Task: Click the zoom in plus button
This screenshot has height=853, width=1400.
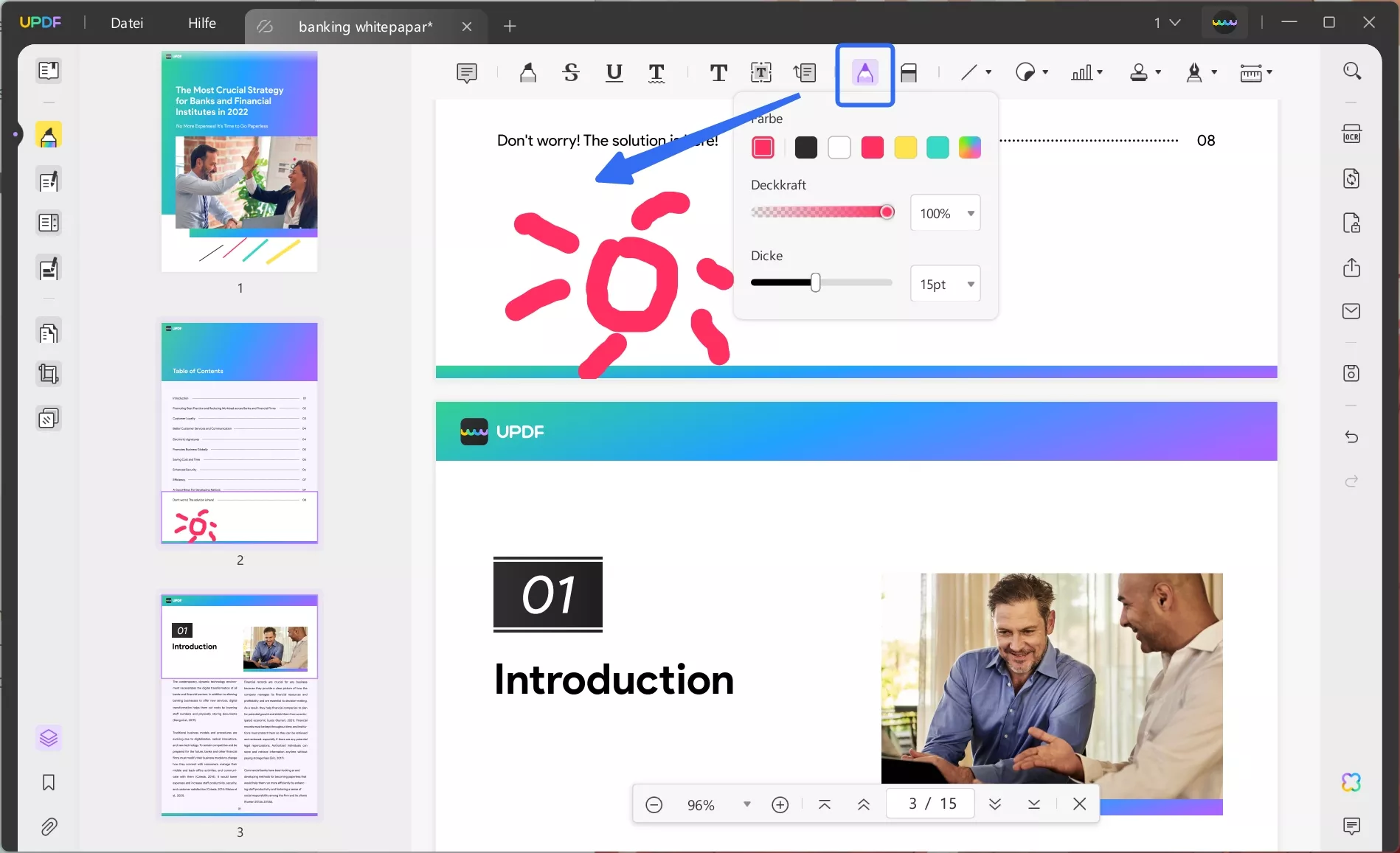Action: 780,804
